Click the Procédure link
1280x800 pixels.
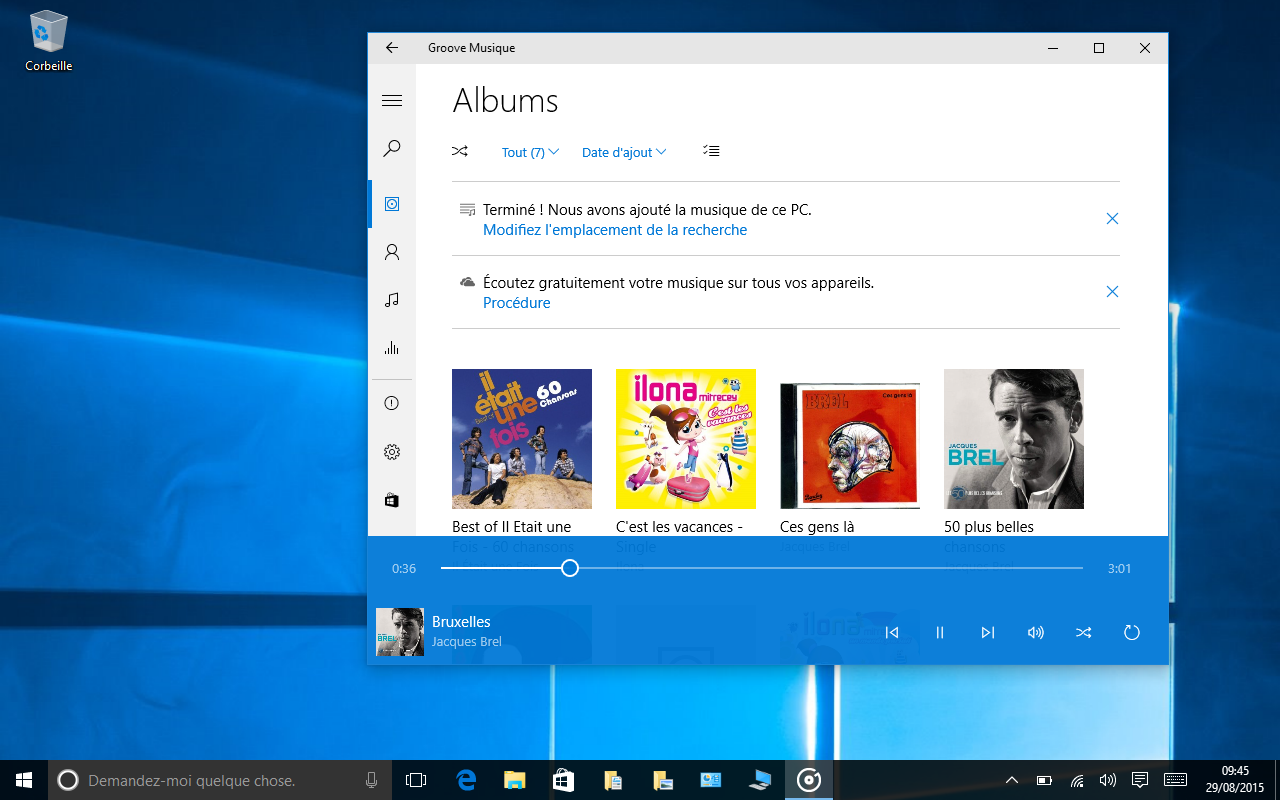pos(516,303)
